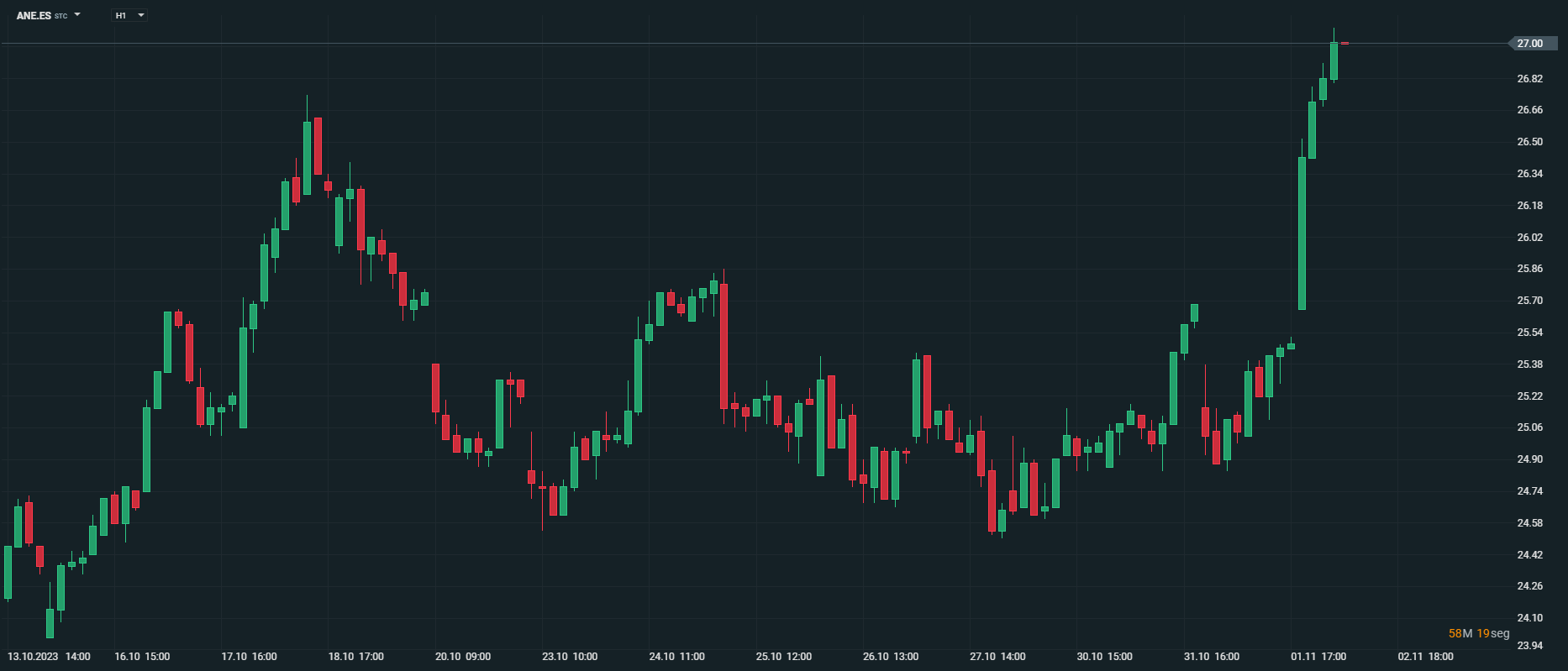Select the 24.10 11:00 time marker
1568x671 pixels.
coord(676,657)
